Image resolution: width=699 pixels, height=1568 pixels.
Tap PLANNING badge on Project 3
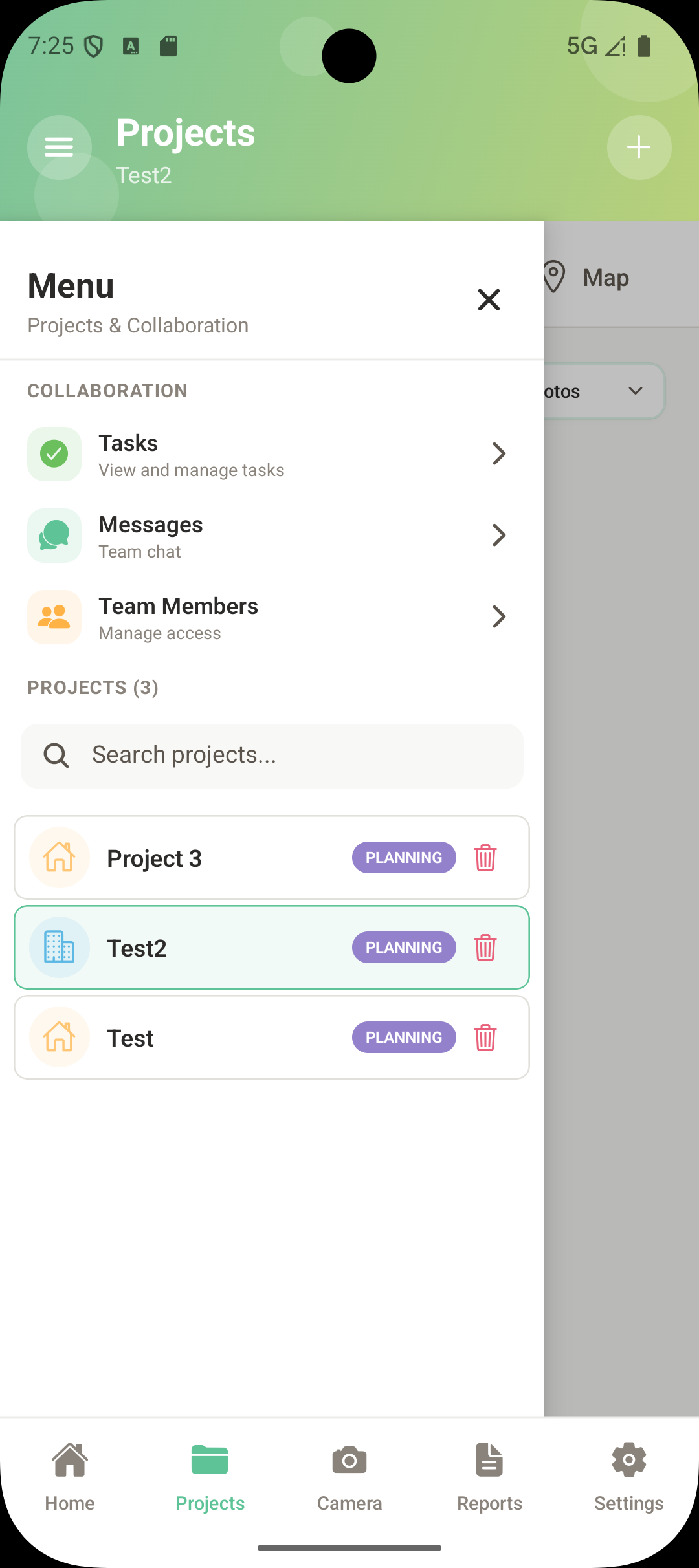click(404, 858)
